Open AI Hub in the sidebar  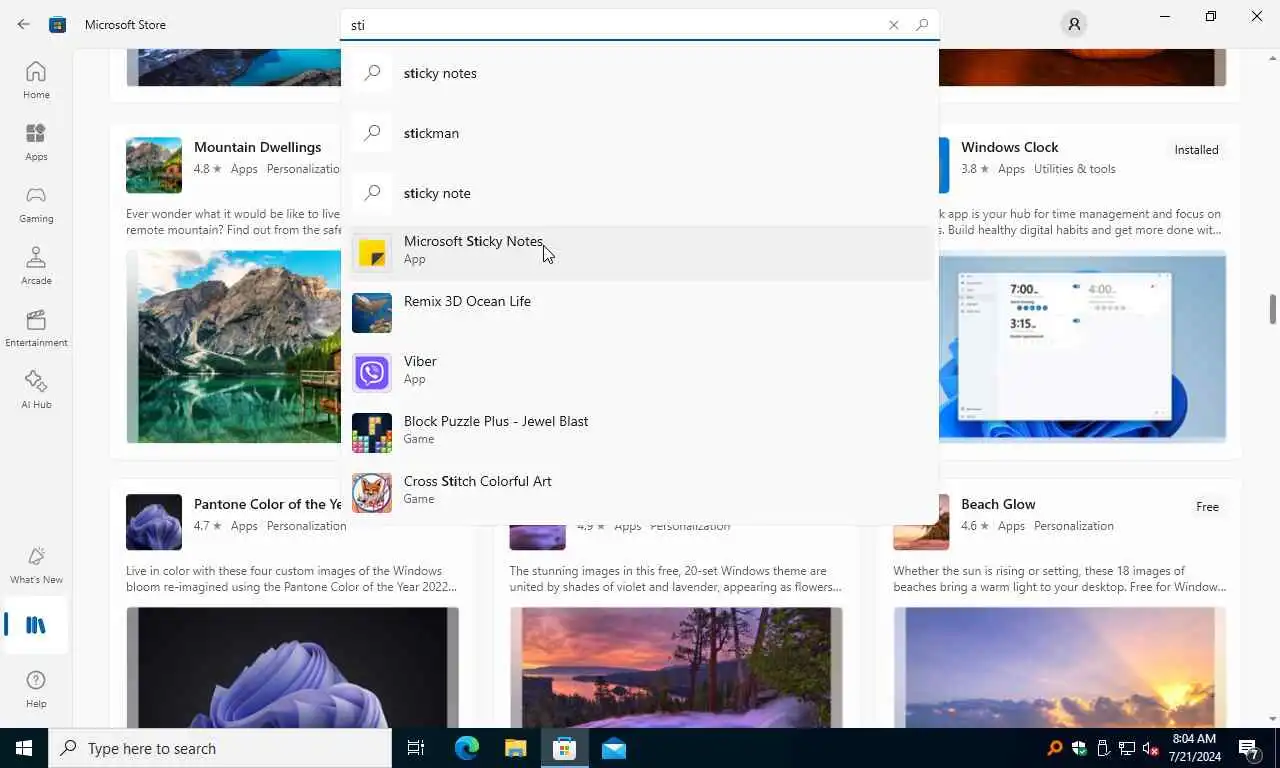click(x=36, y=390)
